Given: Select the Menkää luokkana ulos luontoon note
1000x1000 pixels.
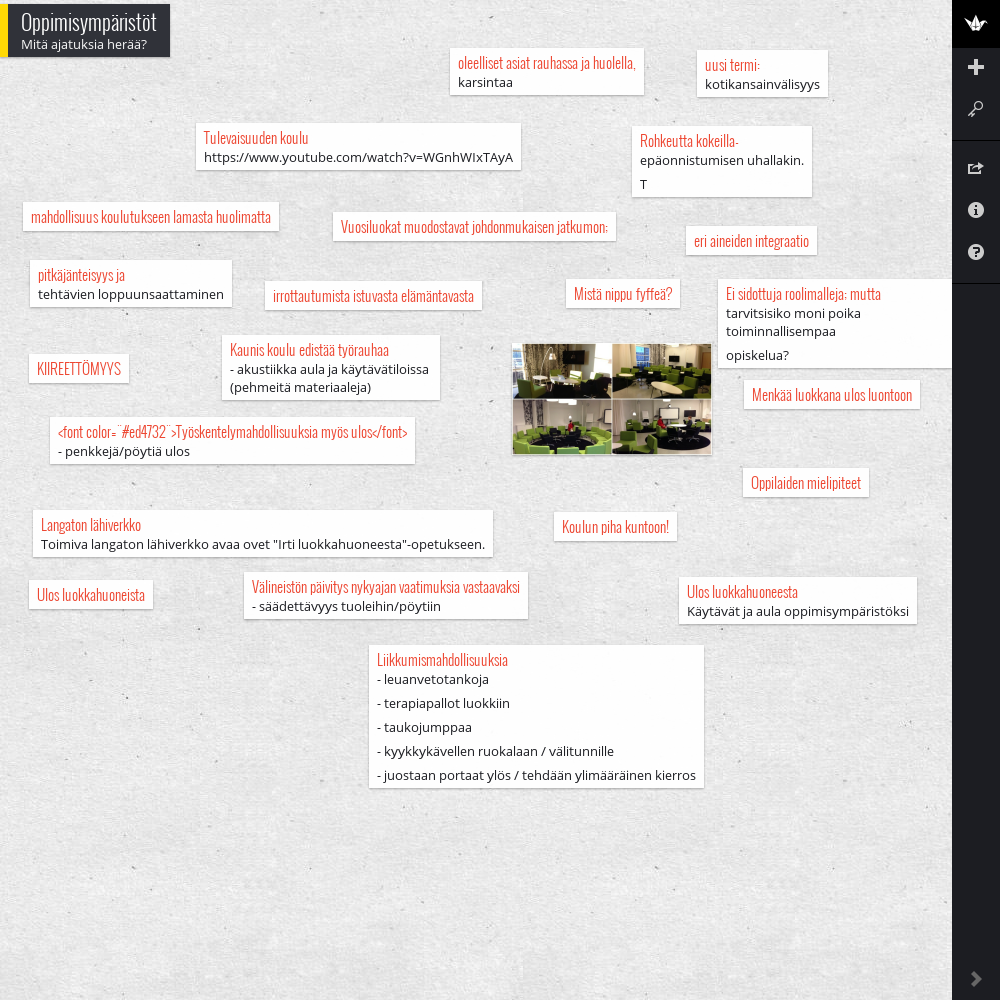Looking at the screenshot, I should point(831,395).
